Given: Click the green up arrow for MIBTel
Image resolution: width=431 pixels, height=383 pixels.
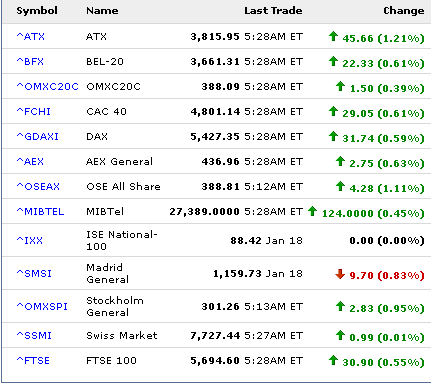Looking at the screenshot, I should point(312,211).
